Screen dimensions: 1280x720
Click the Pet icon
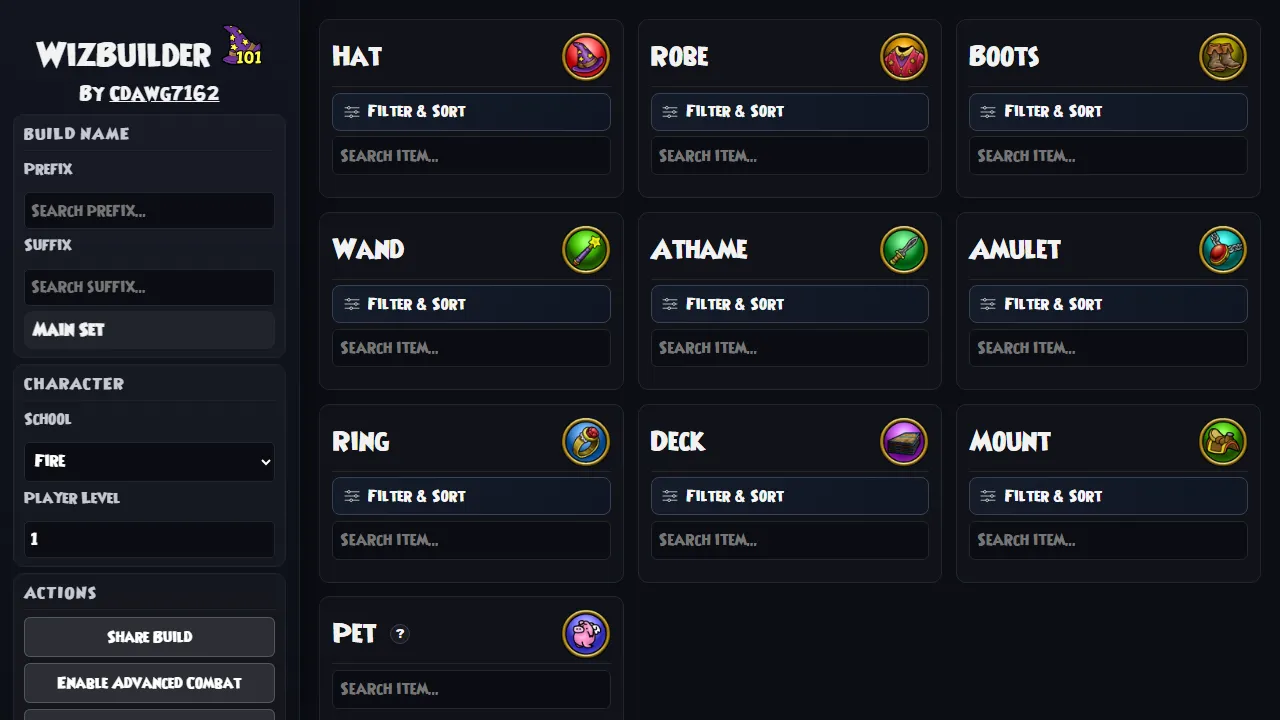pos(586,633)
